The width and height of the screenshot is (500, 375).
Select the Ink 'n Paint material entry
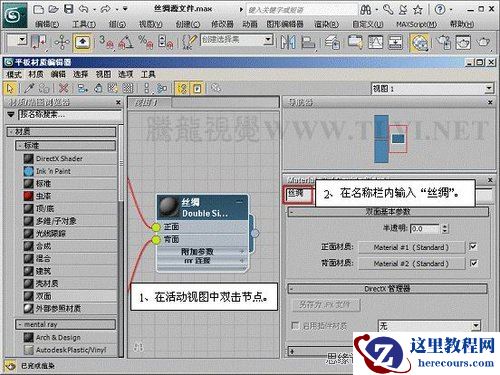(70, 171)
